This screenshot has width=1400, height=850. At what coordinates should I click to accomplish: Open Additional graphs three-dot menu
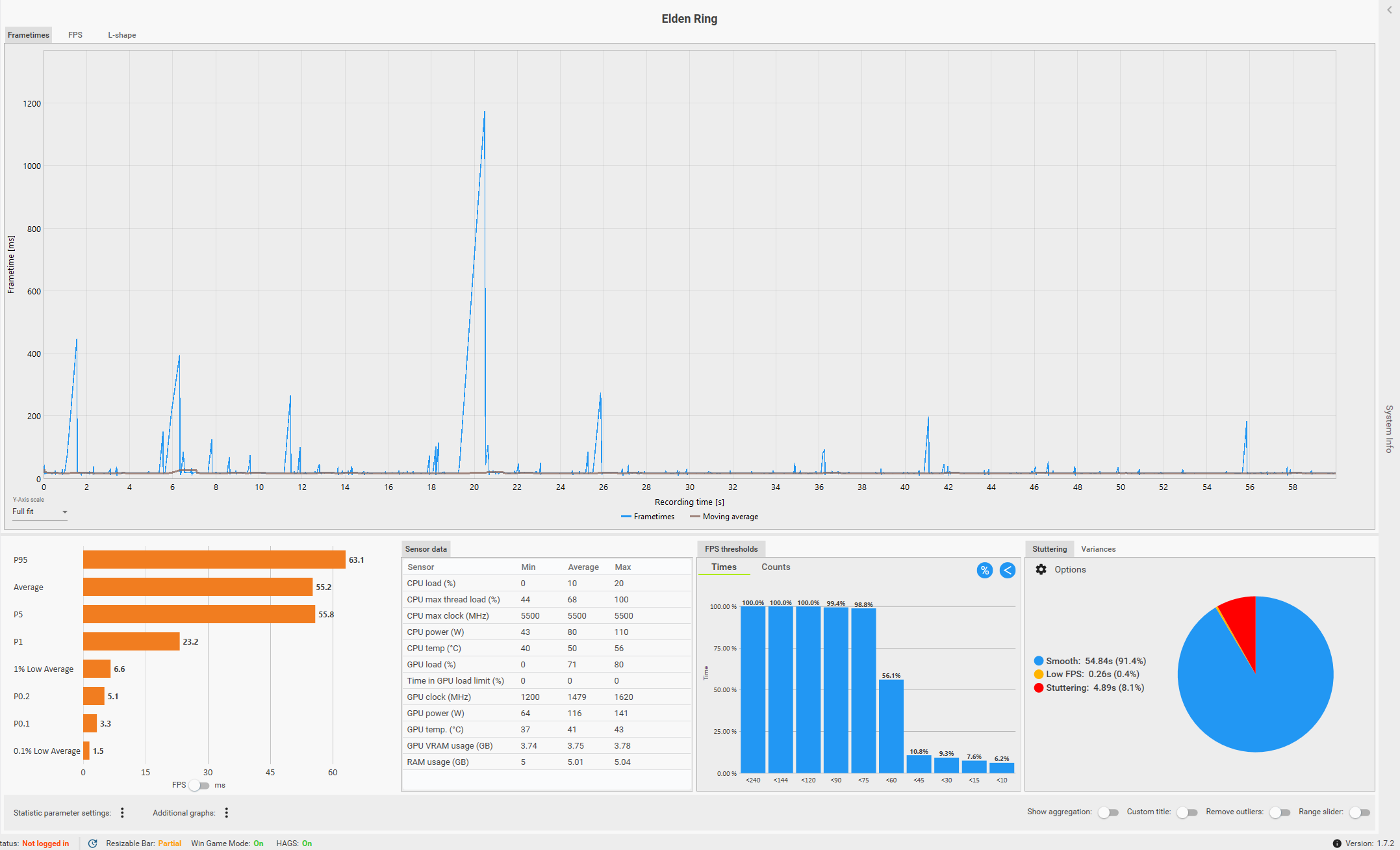pyautogui.click(x=226, y=812)
